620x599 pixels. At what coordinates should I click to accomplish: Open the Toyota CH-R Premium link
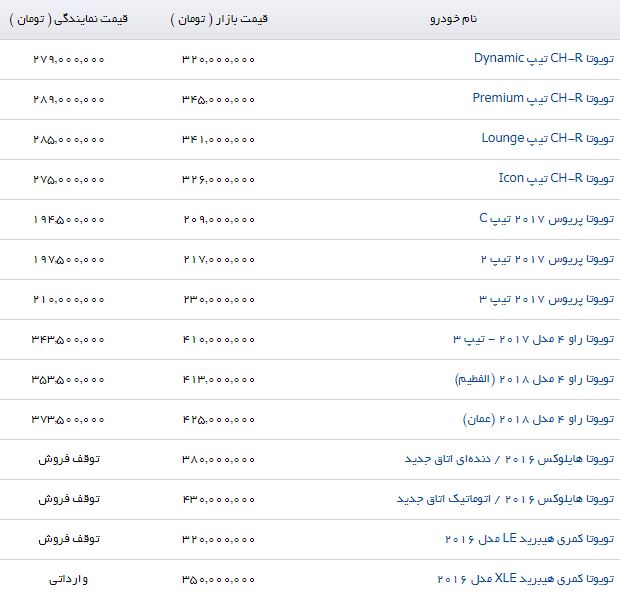tap(543, 98)
